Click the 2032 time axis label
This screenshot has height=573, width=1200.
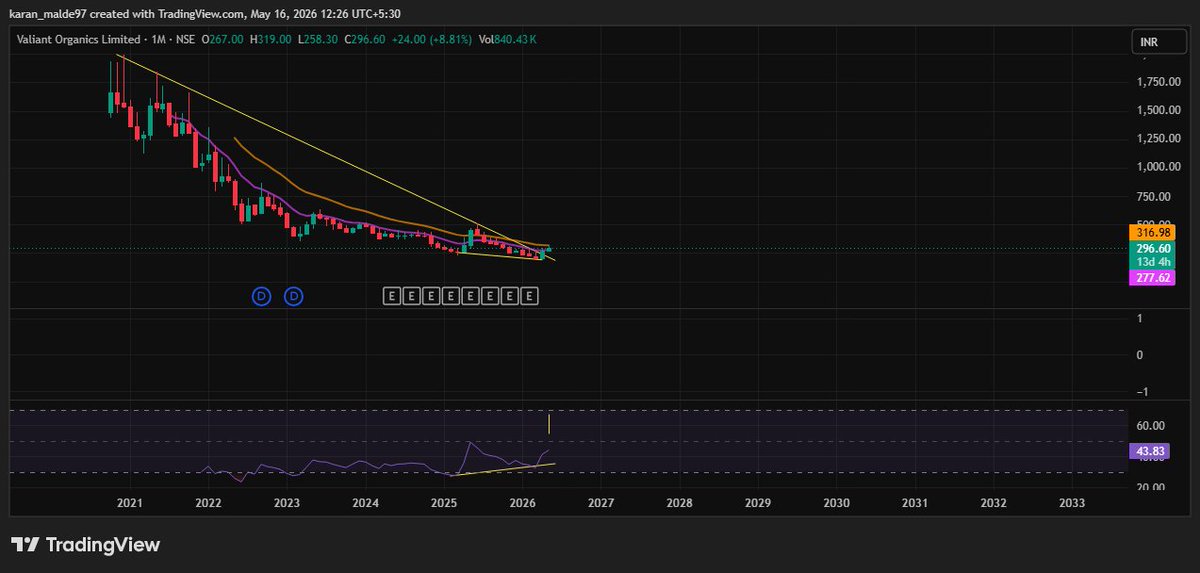993,502
